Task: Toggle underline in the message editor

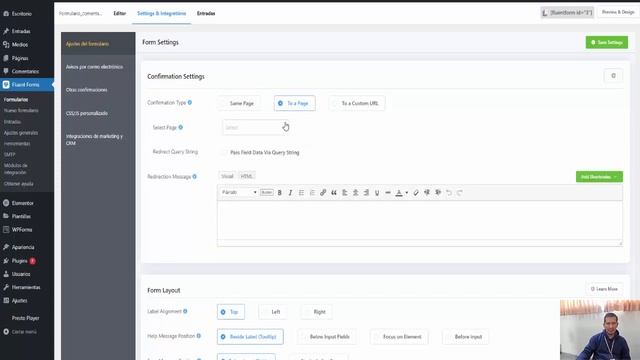Action: (x=377, y=193)
